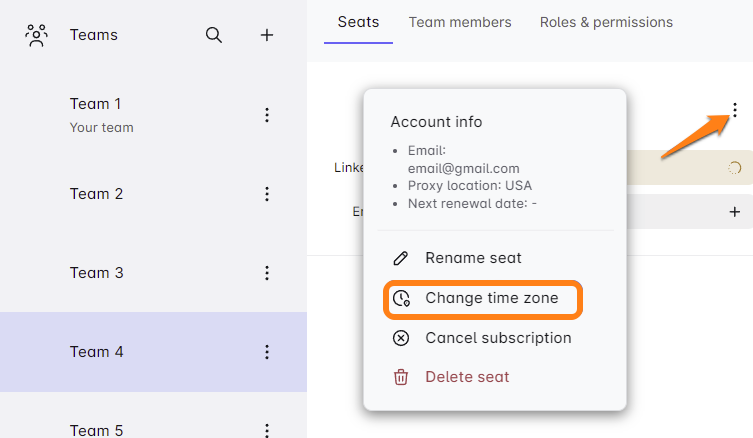Select the Seats tab
The height and width of the screenshot is (438, 753).
tap(358, 22)
